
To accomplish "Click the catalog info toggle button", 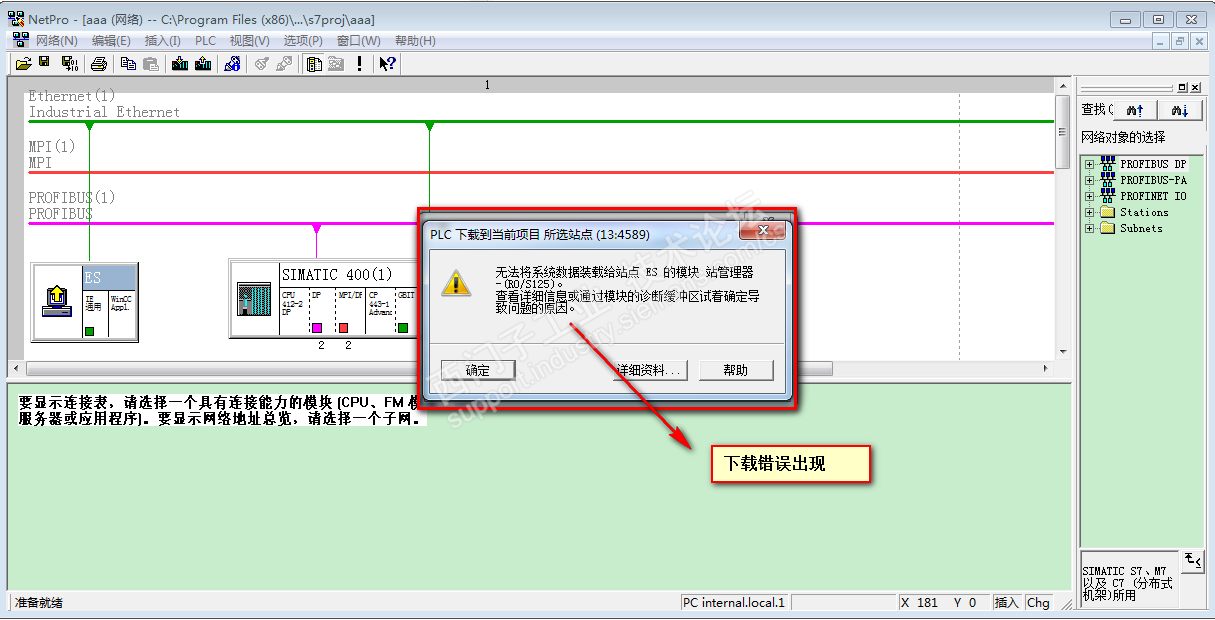I will [x=1193, y=560].
